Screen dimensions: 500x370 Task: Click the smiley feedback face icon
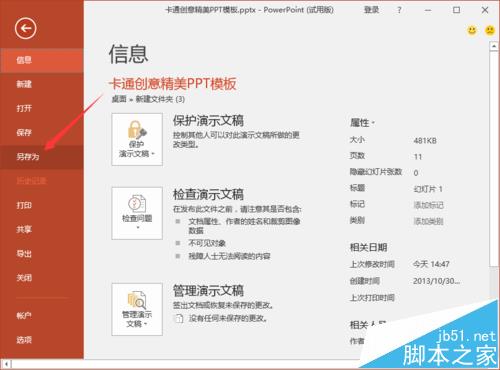(472, 31)
